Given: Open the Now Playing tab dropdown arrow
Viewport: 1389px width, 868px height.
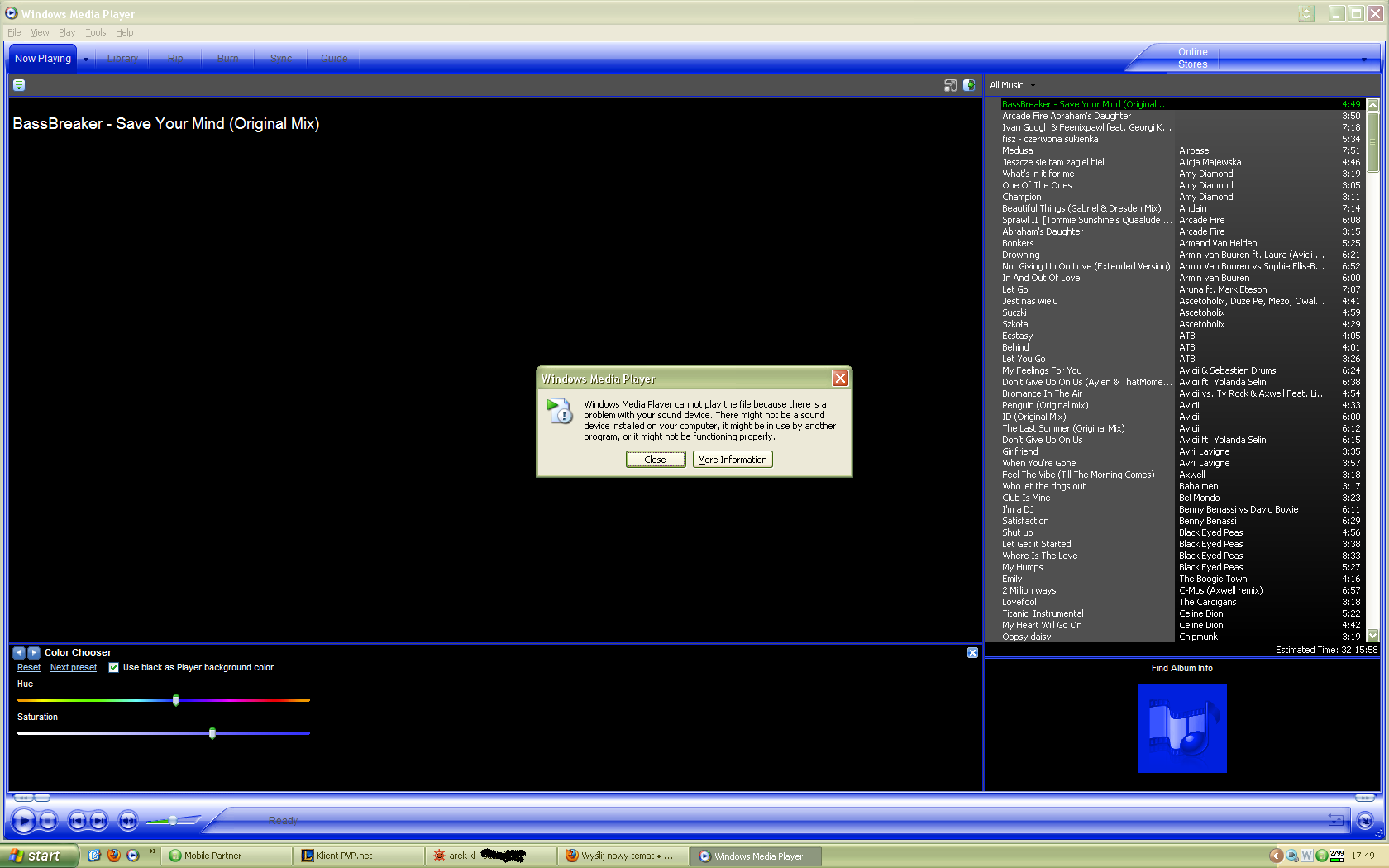Looking at the screenshot, I should pyautogui.click(x=86, y=60).
